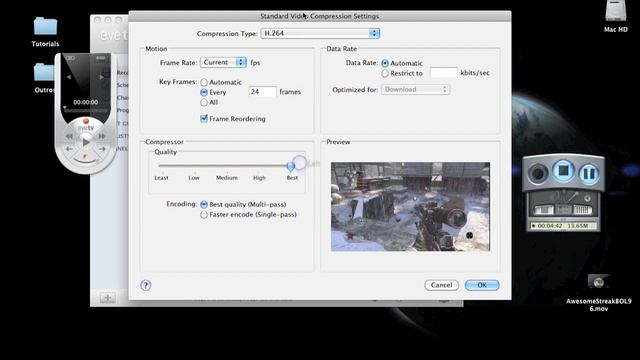This screenshot has height=360, width=640.
Task: Click the OK button
Action: coord(482,285)
